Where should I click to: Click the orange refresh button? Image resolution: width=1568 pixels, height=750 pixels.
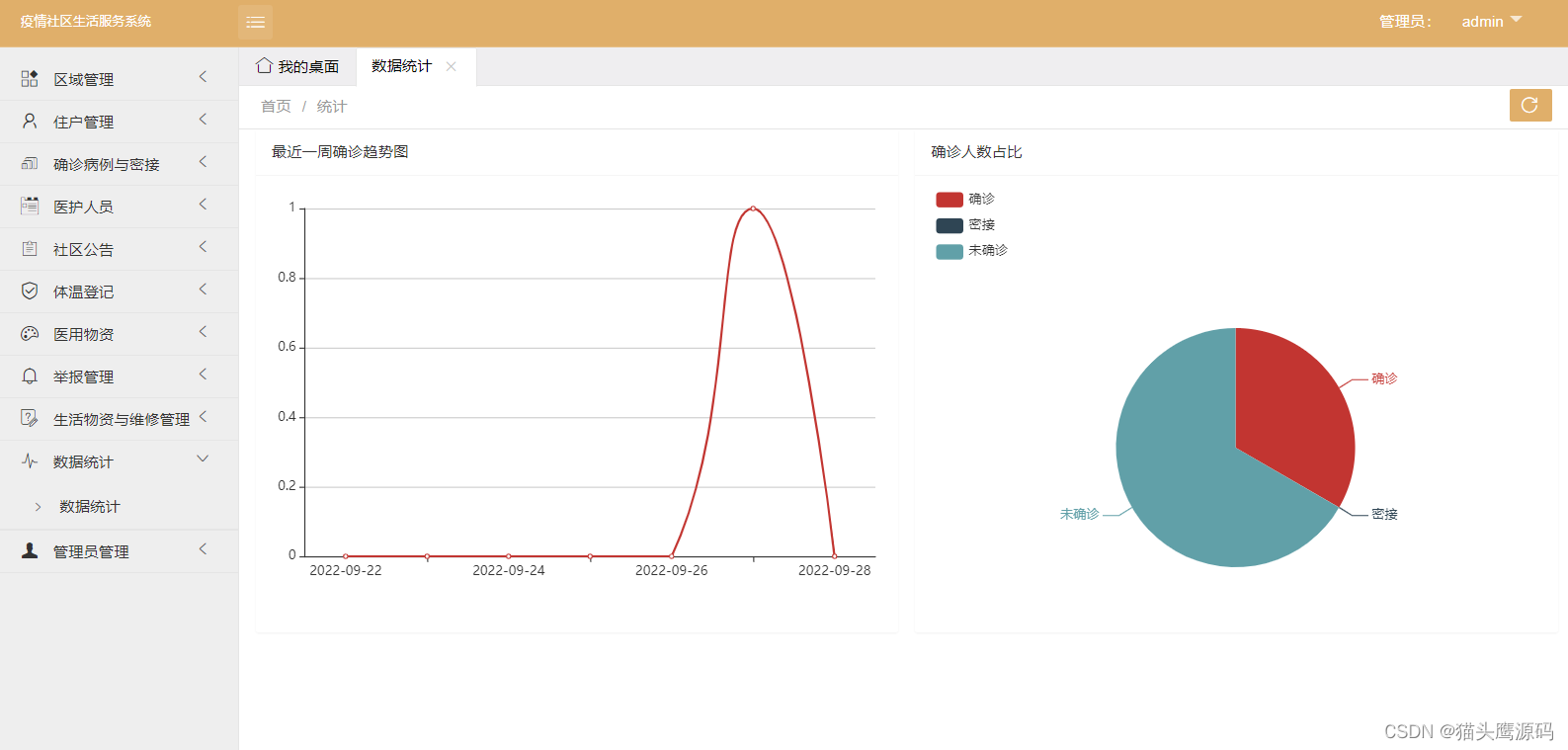pos(1530,105)
